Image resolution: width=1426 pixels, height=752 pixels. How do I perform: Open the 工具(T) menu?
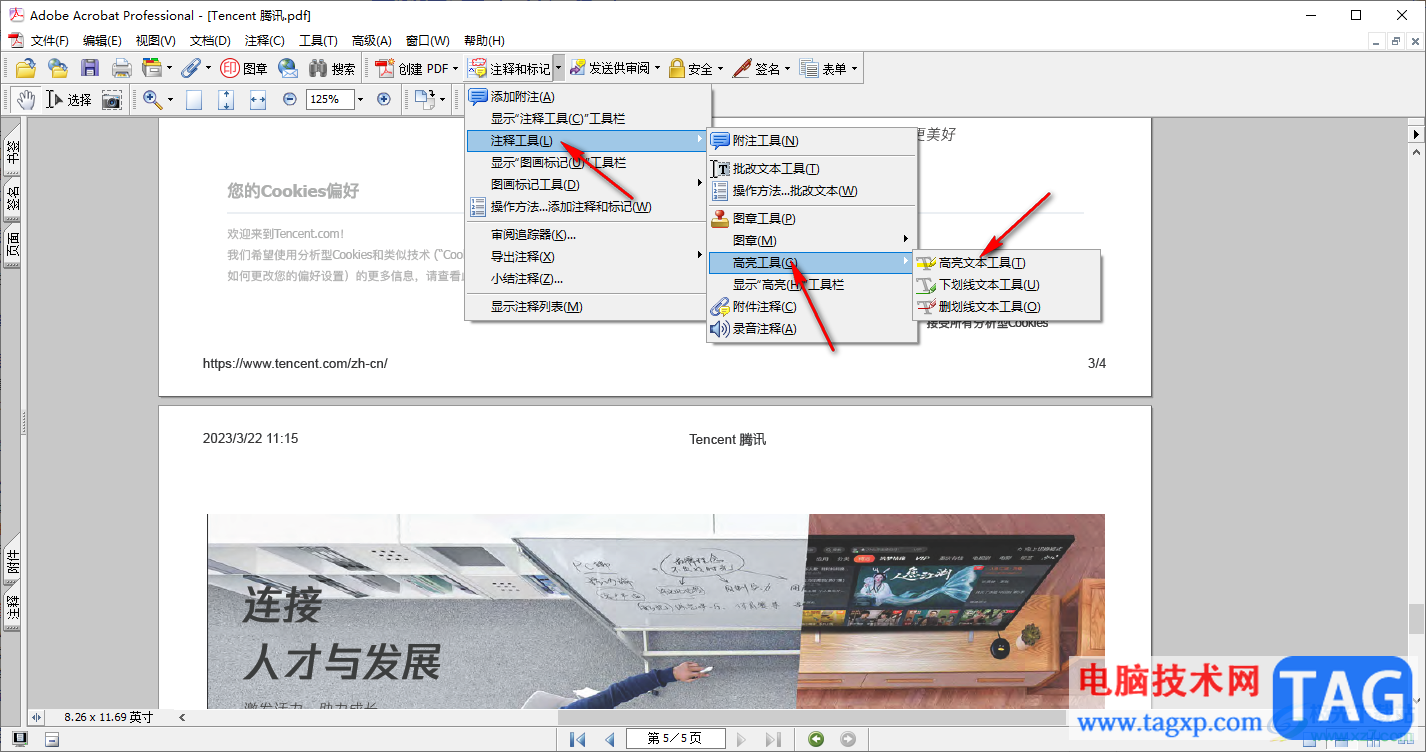pyautogui.click(x=319, y=41)
